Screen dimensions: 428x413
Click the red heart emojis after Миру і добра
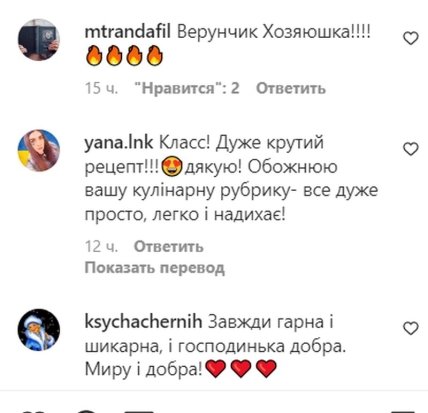pyautogui.click(x=241, y=369)
